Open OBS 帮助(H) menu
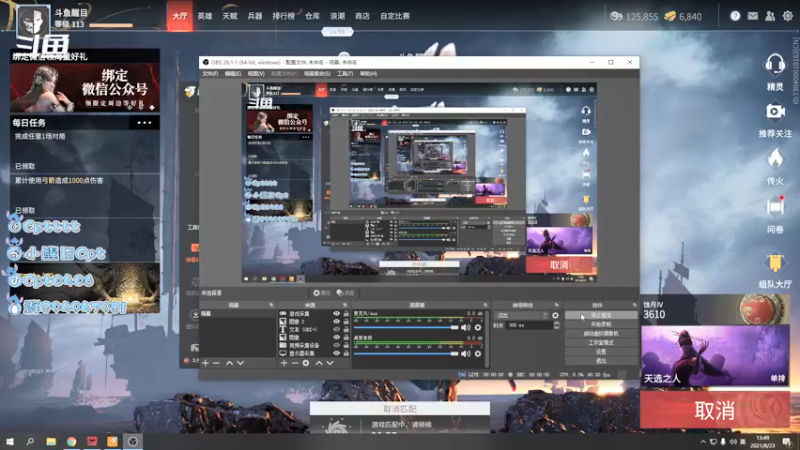This screenshot has width=800, height=450. click(368, 74)
